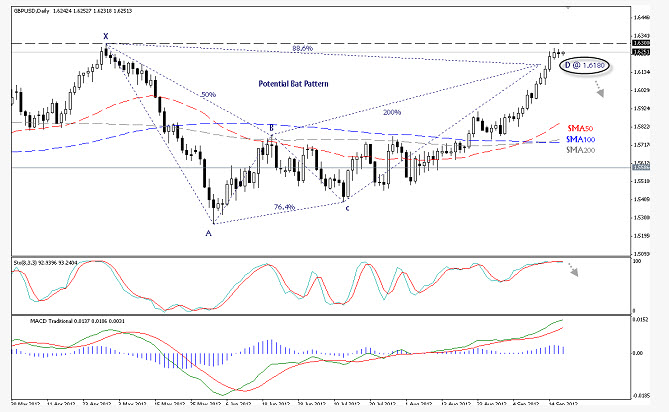Click the '0.00' MACD axis value

[x=638, y=353]
